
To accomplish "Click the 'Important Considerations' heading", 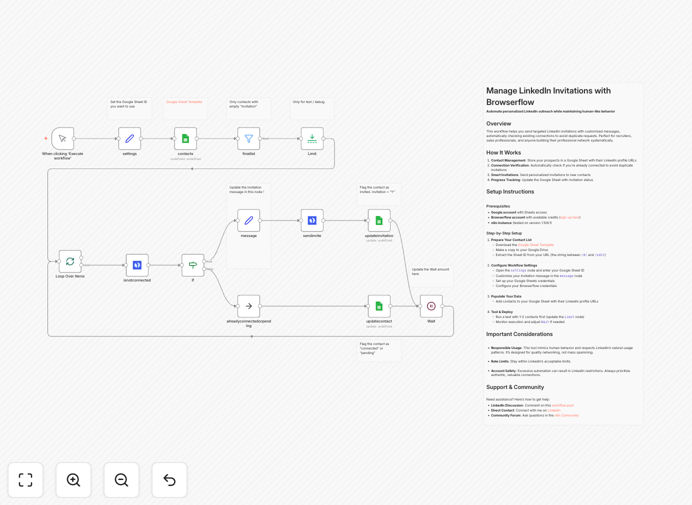I will tap(519, 334).
